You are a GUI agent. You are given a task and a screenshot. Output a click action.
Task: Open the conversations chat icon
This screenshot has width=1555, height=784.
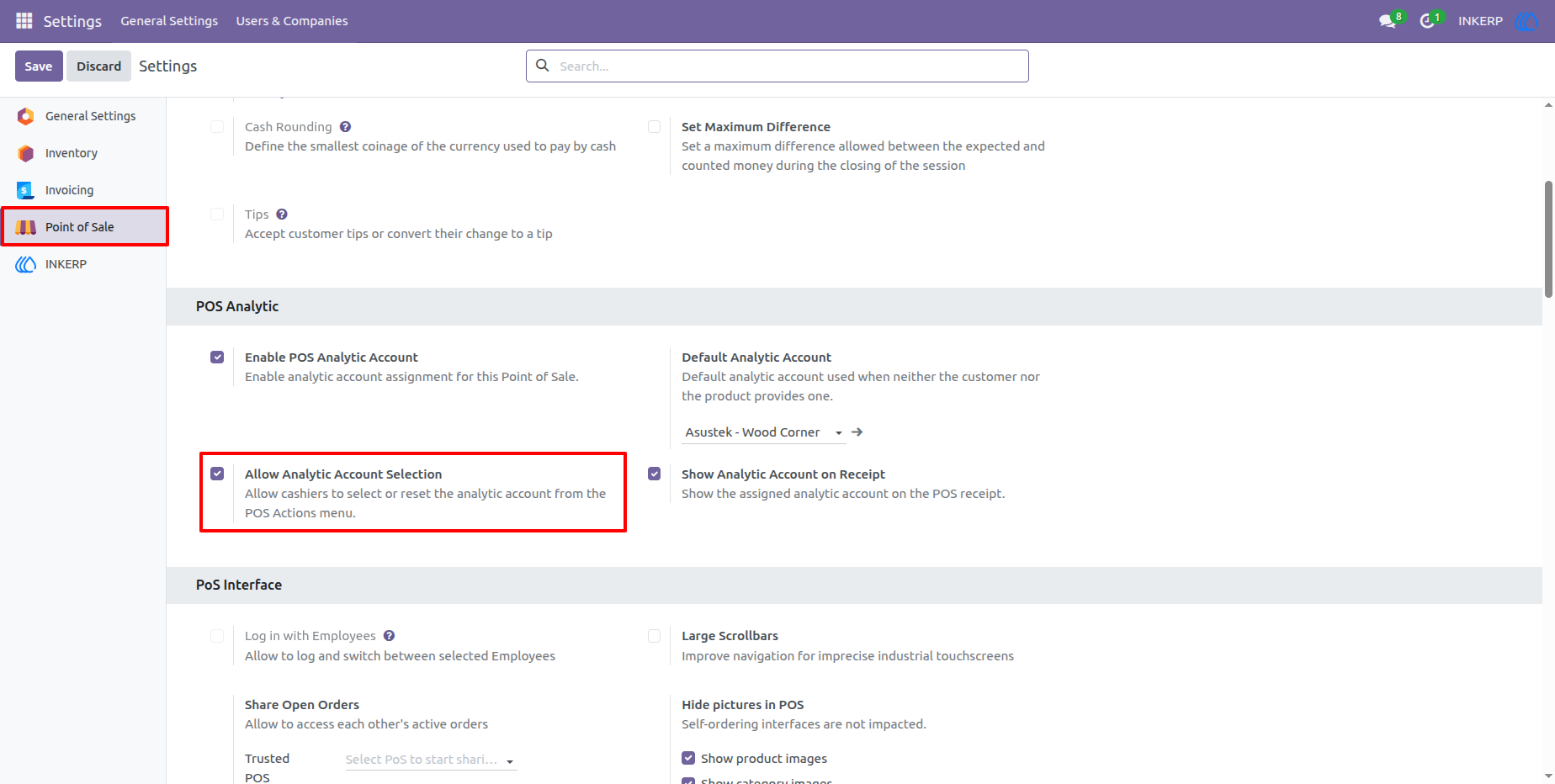coord(1388,21)
